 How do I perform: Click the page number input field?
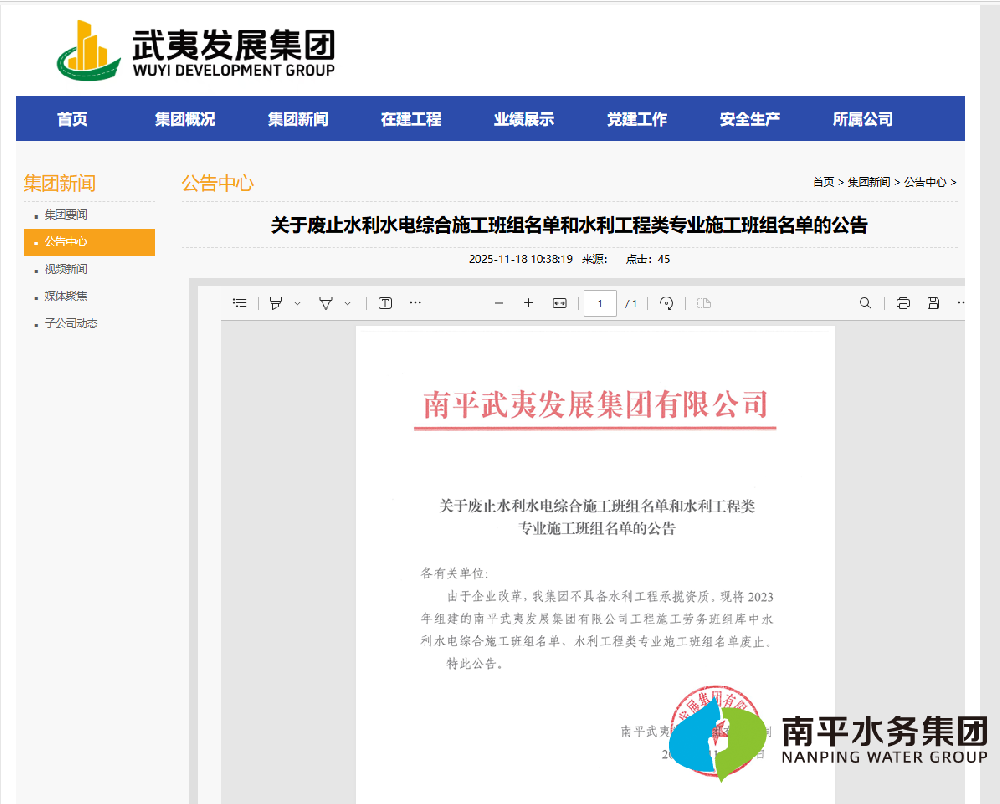[600, 302]
